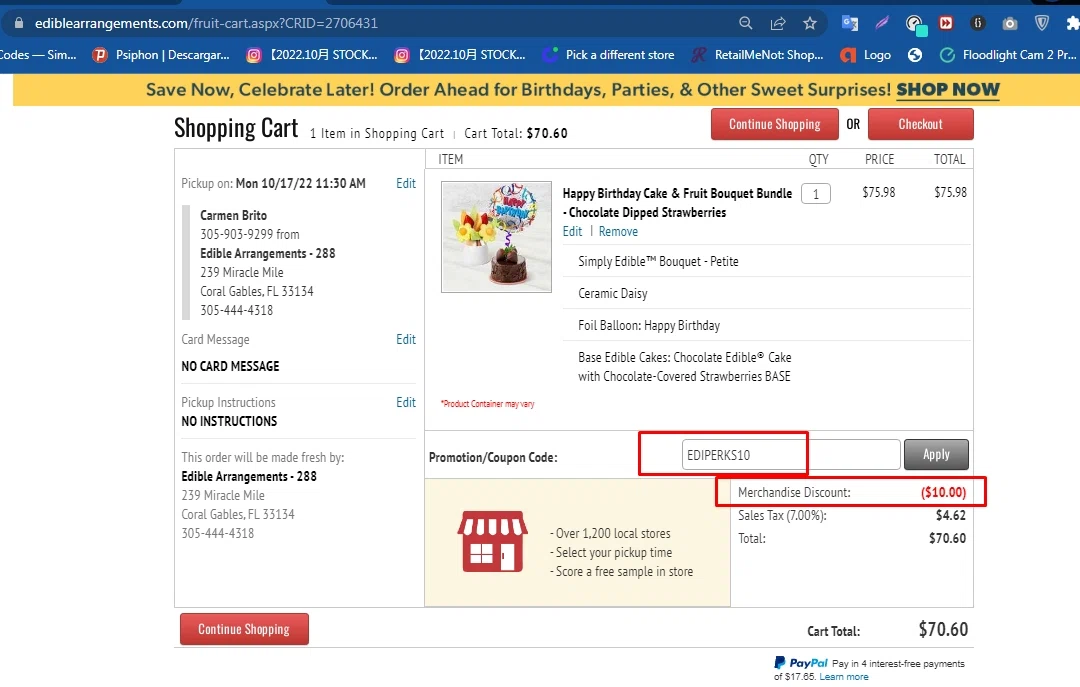
Task: Open the purple feather extension
Action: 882,23
